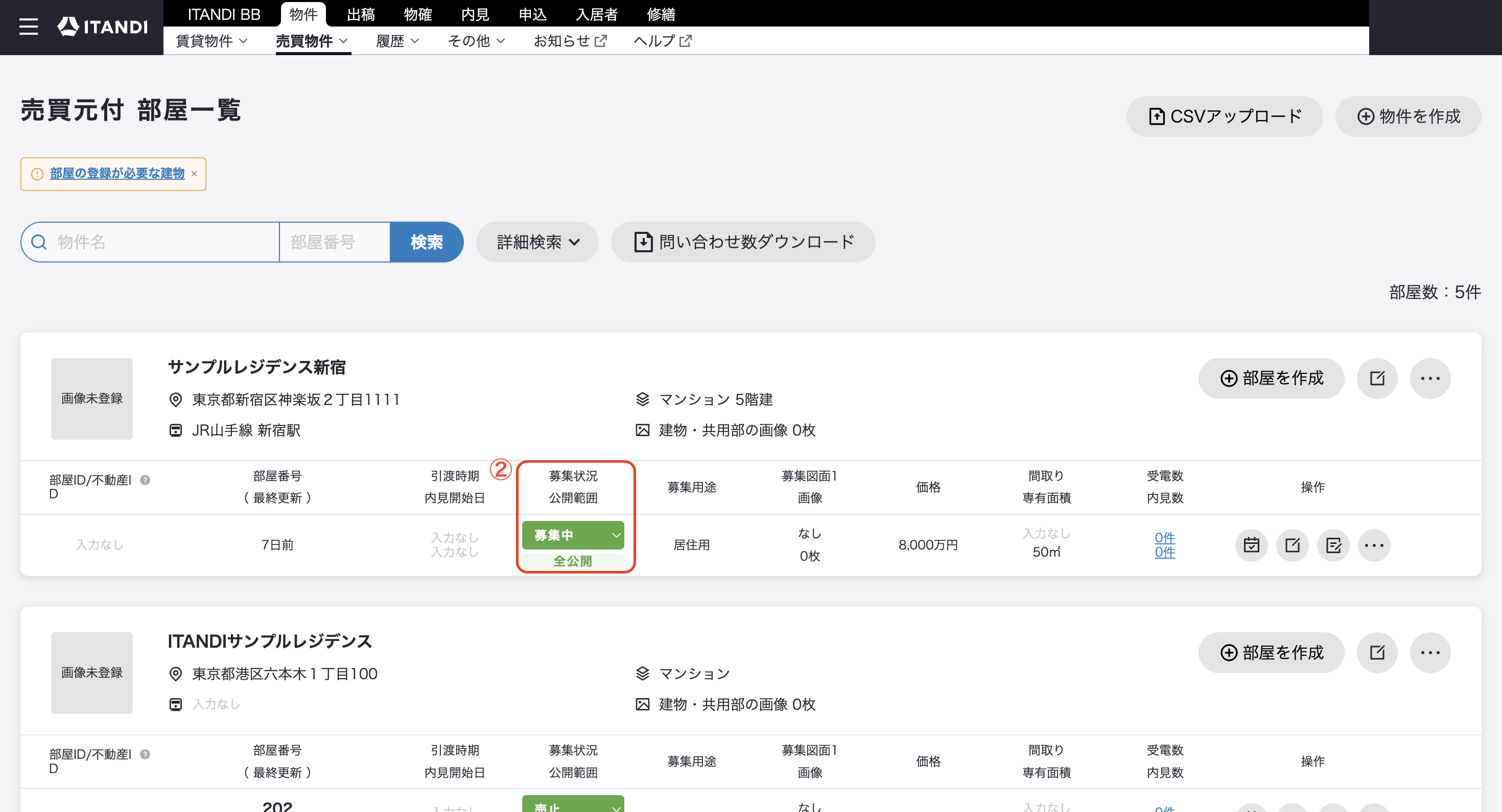
Task: Click the note edit icon in the 8,000万円 row
Action: (x=1333, y=545)
